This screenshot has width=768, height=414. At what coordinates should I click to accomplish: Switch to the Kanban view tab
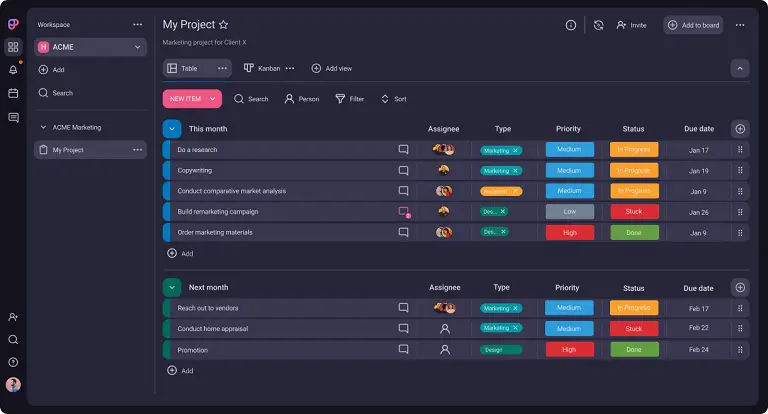coord(262,68)
